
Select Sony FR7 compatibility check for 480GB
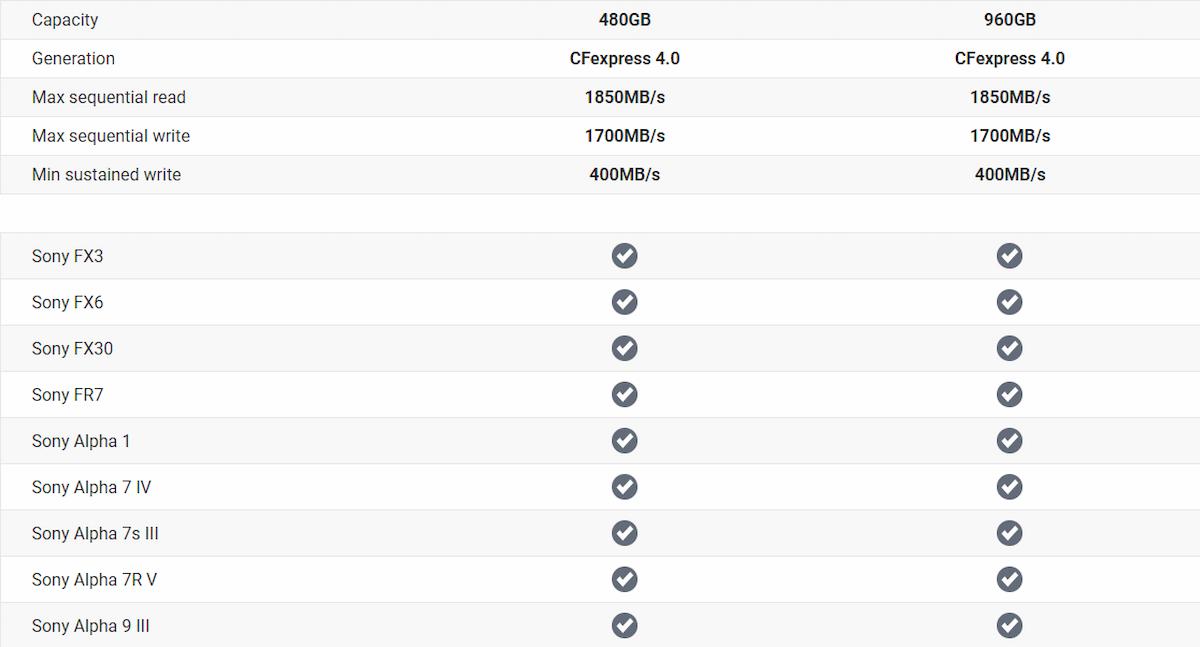point(624,395)
